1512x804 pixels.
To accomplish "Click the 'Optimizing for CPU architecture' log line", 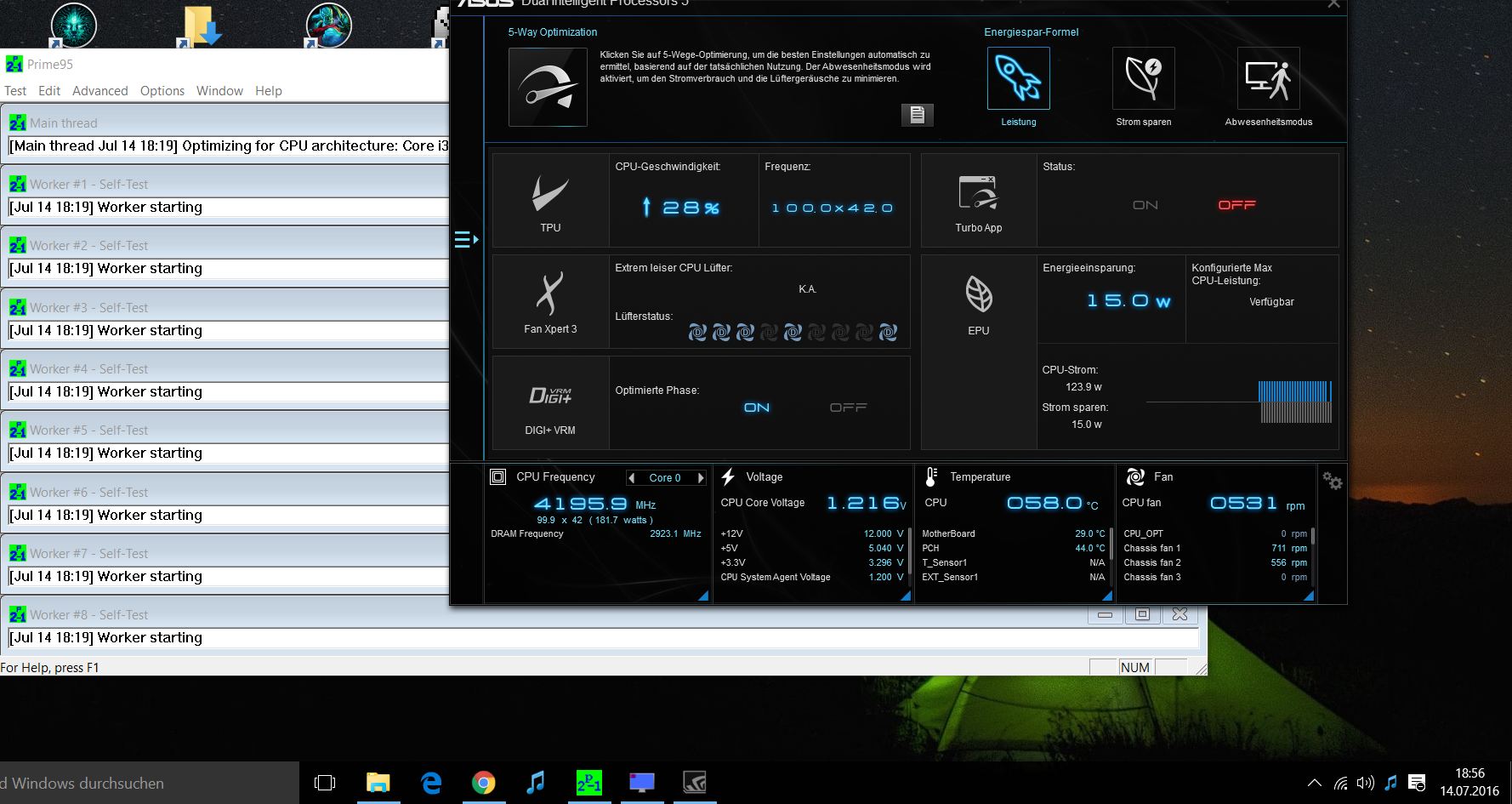I will tap(228, 145).
